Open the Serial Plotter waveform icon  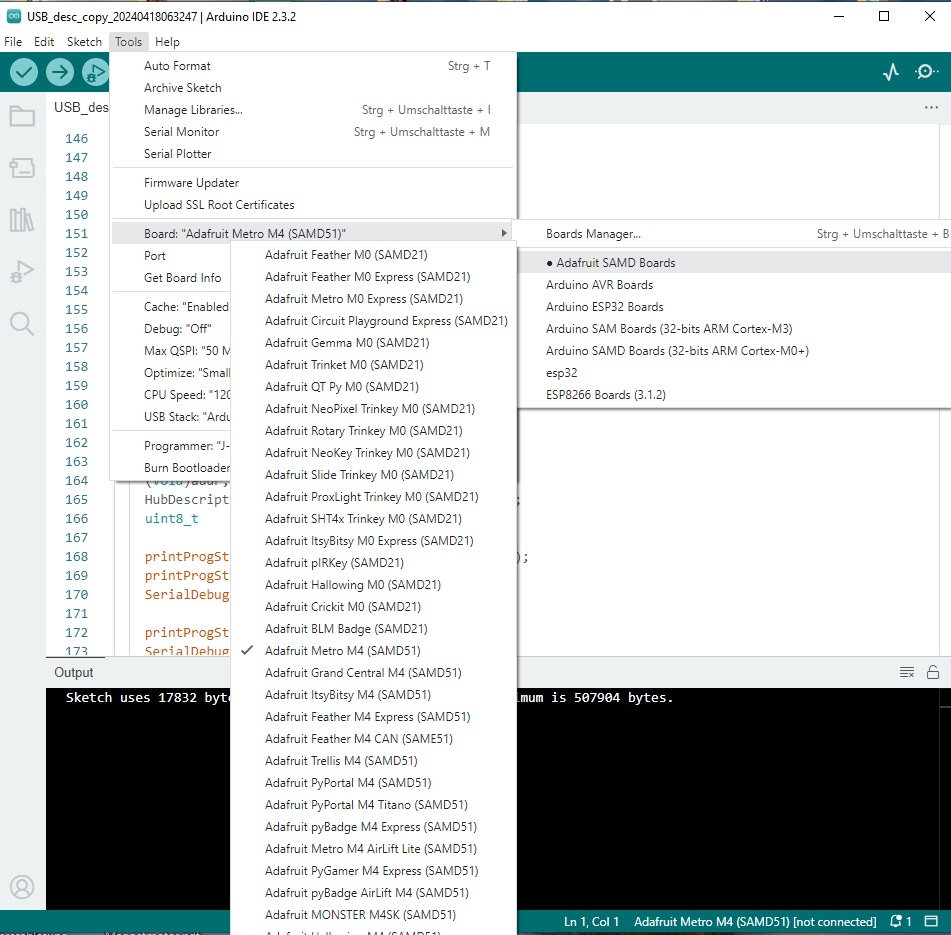pos(891,72)
